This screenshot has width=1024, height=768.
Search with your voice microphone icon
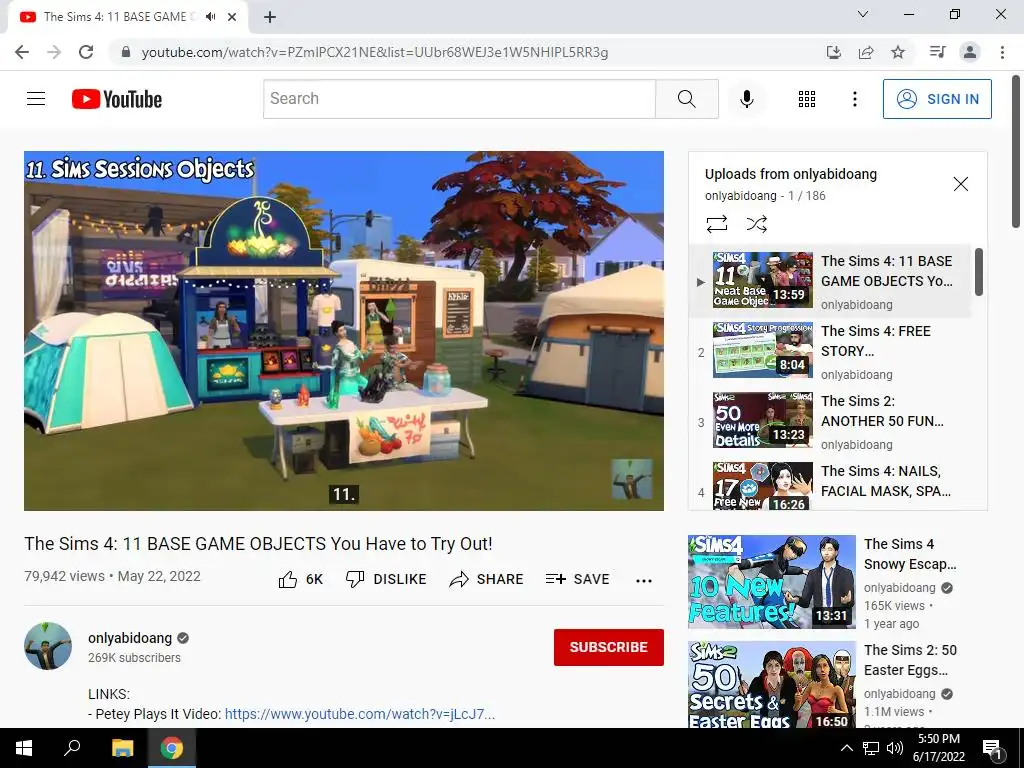746,99
